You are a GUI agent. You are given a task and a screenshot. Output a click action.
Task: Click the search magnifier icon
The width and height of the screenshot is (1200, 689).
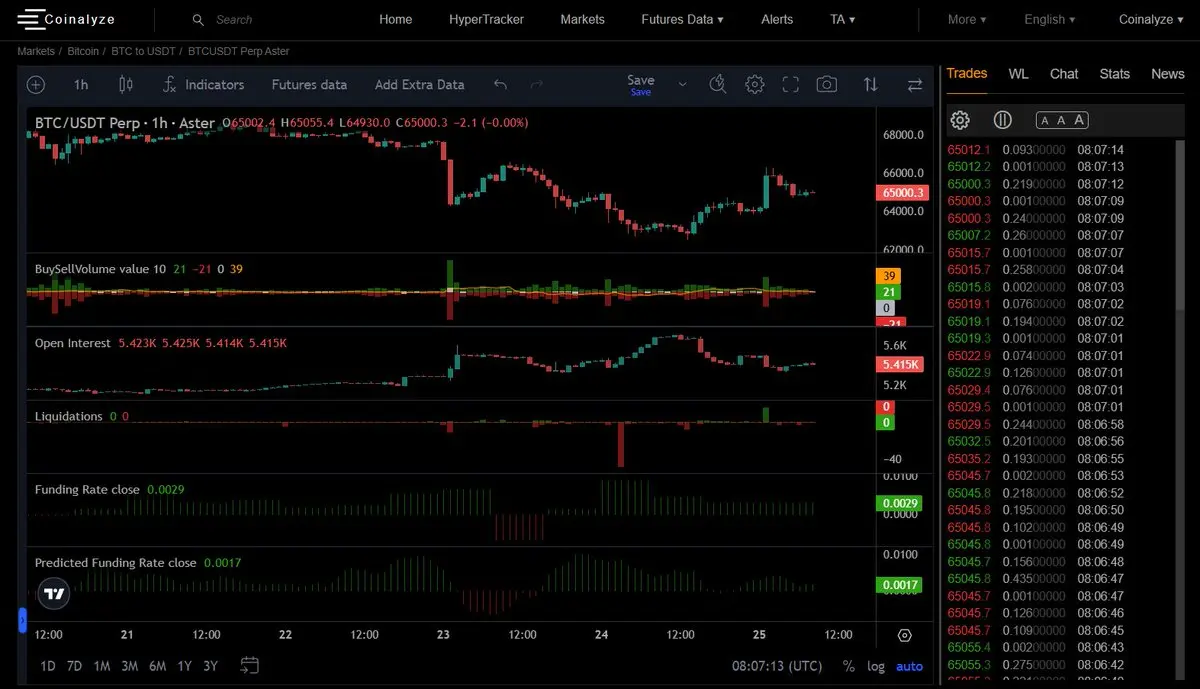198,20
